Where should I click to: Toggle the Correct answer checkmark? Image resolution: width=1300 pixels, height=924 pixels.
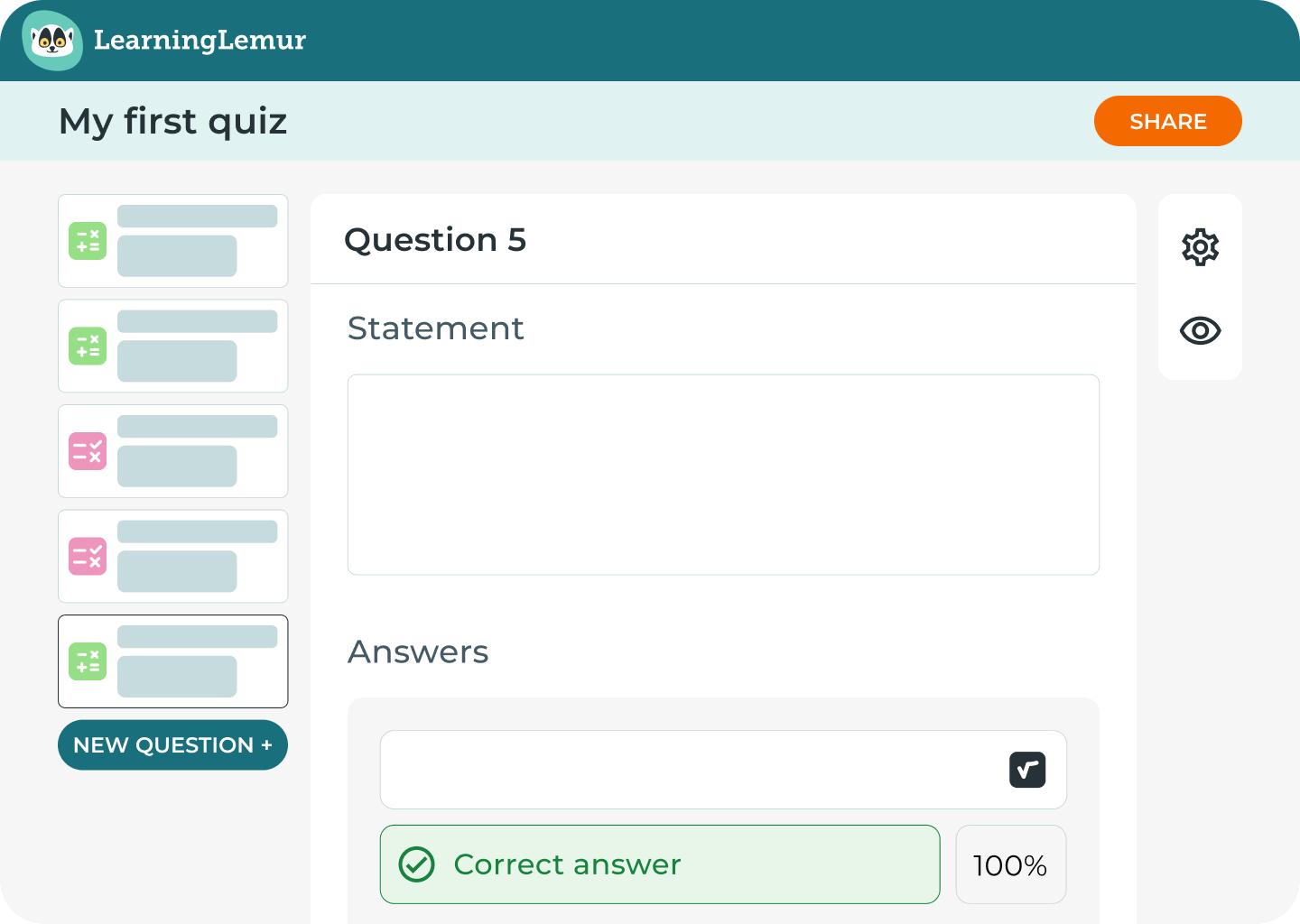(659, 864)
